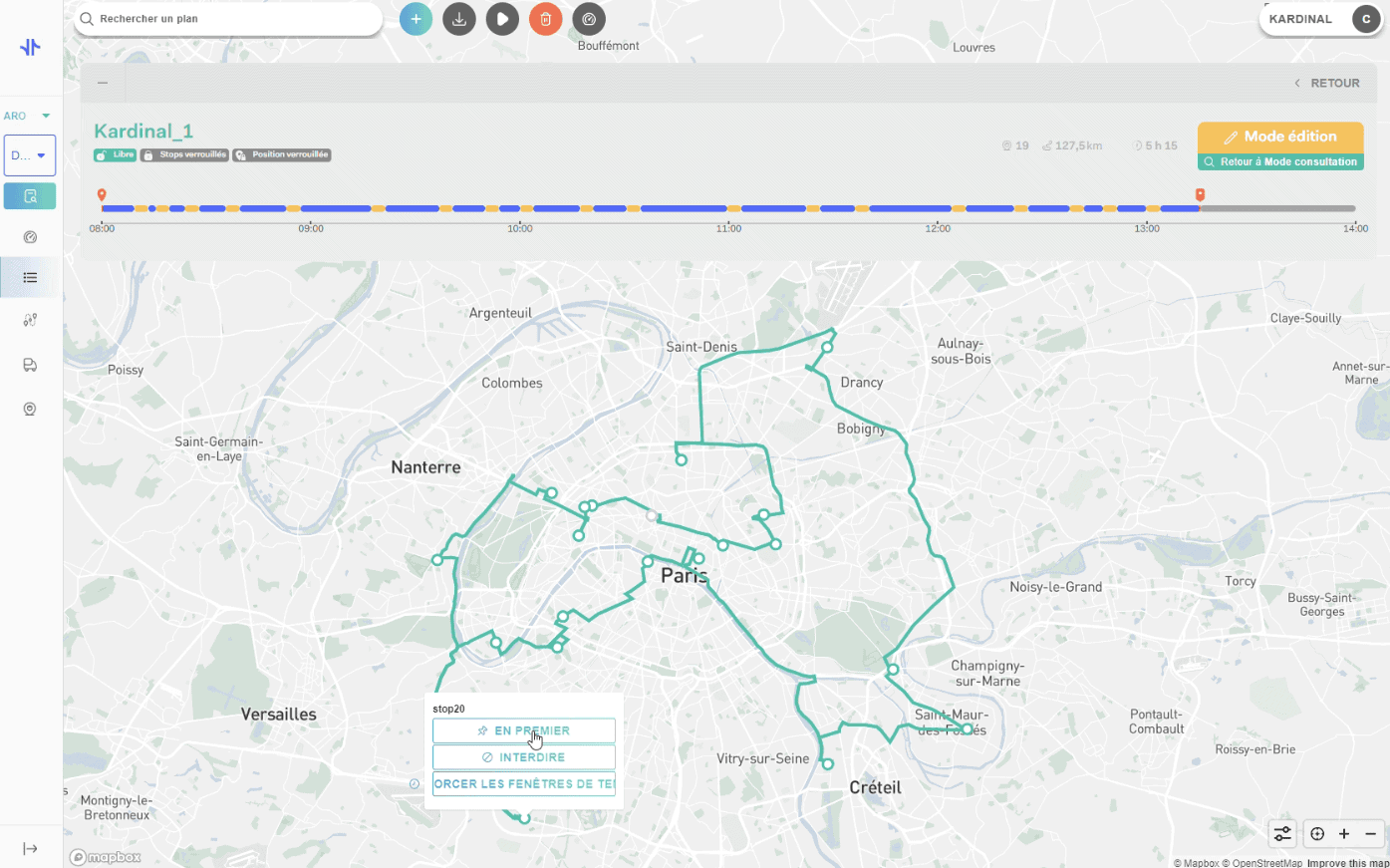
Task: Click the Mode édition button
Action: coord(1280,137)
